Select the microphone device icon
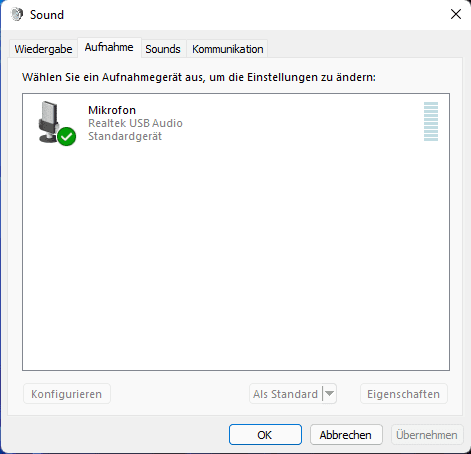Image resolution: width=471 pixels, height=454 pixels. (49, 122)
